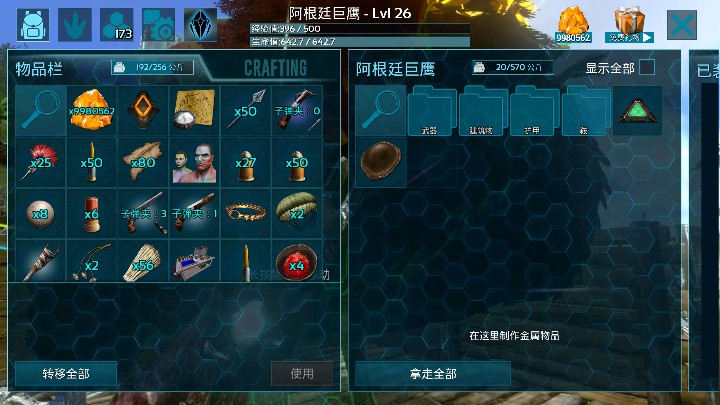Click the 转移全部 button
This screenshot has width=720, height=405.
tap(66, 374)
